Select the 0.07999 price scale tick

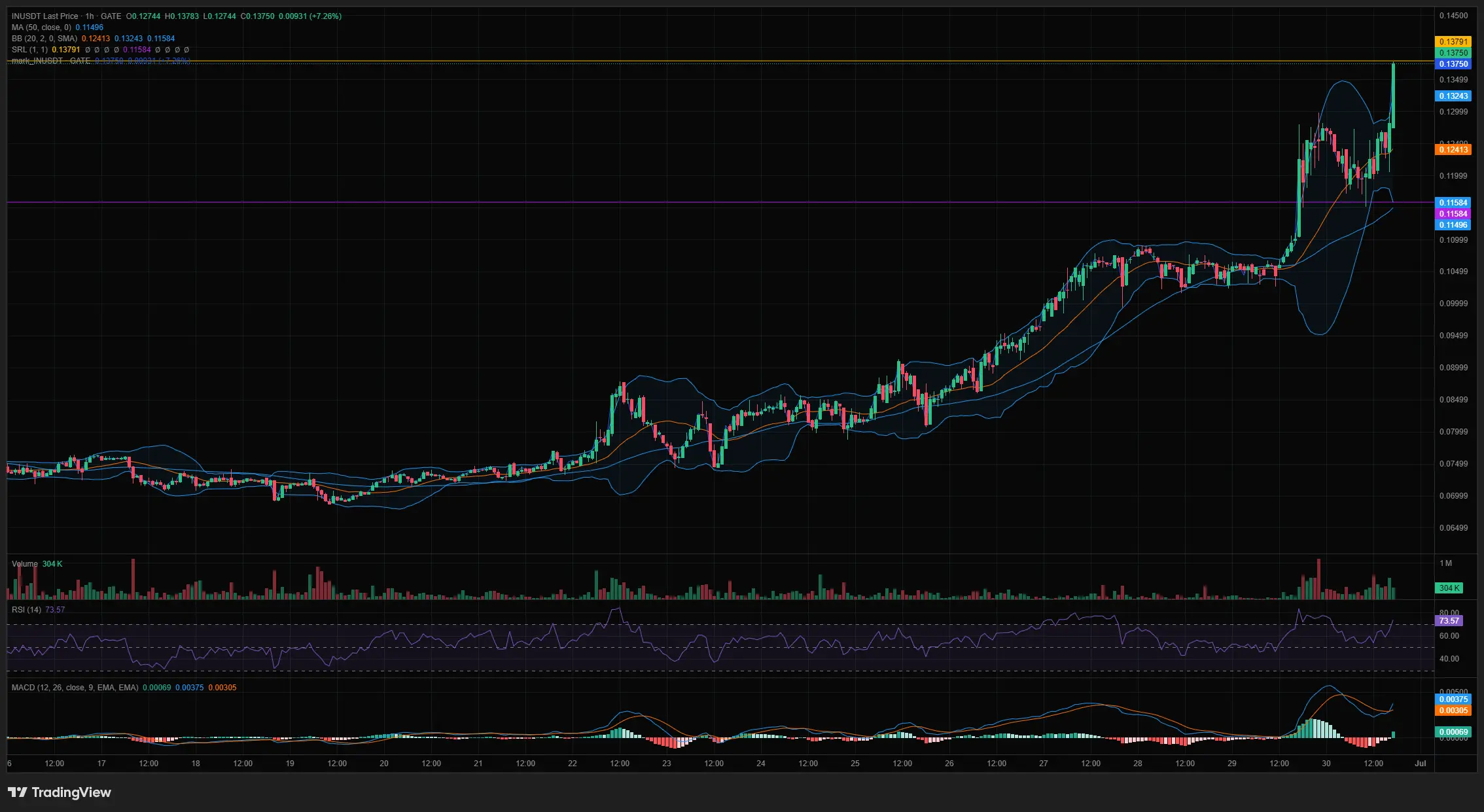[1453, 432]
